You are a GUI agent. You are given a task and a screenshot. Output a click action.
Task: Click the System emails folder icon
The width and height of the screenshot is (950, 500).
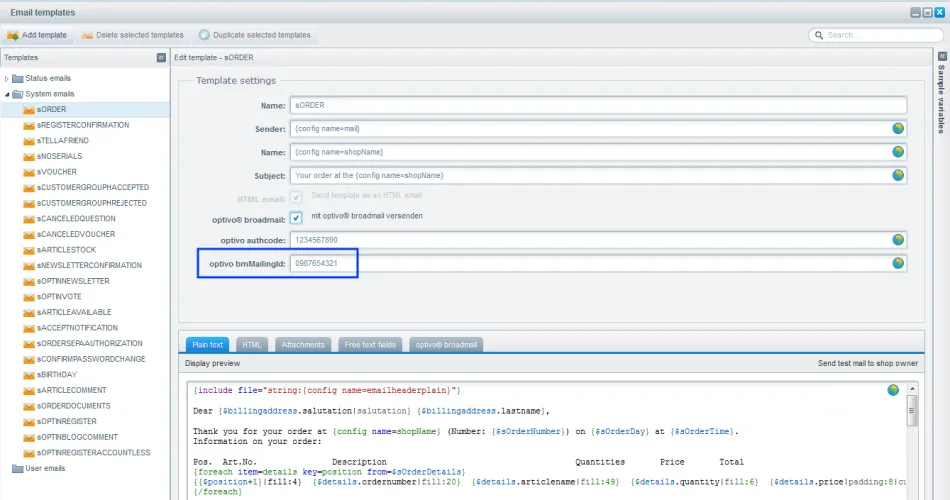tap(18, 94)
